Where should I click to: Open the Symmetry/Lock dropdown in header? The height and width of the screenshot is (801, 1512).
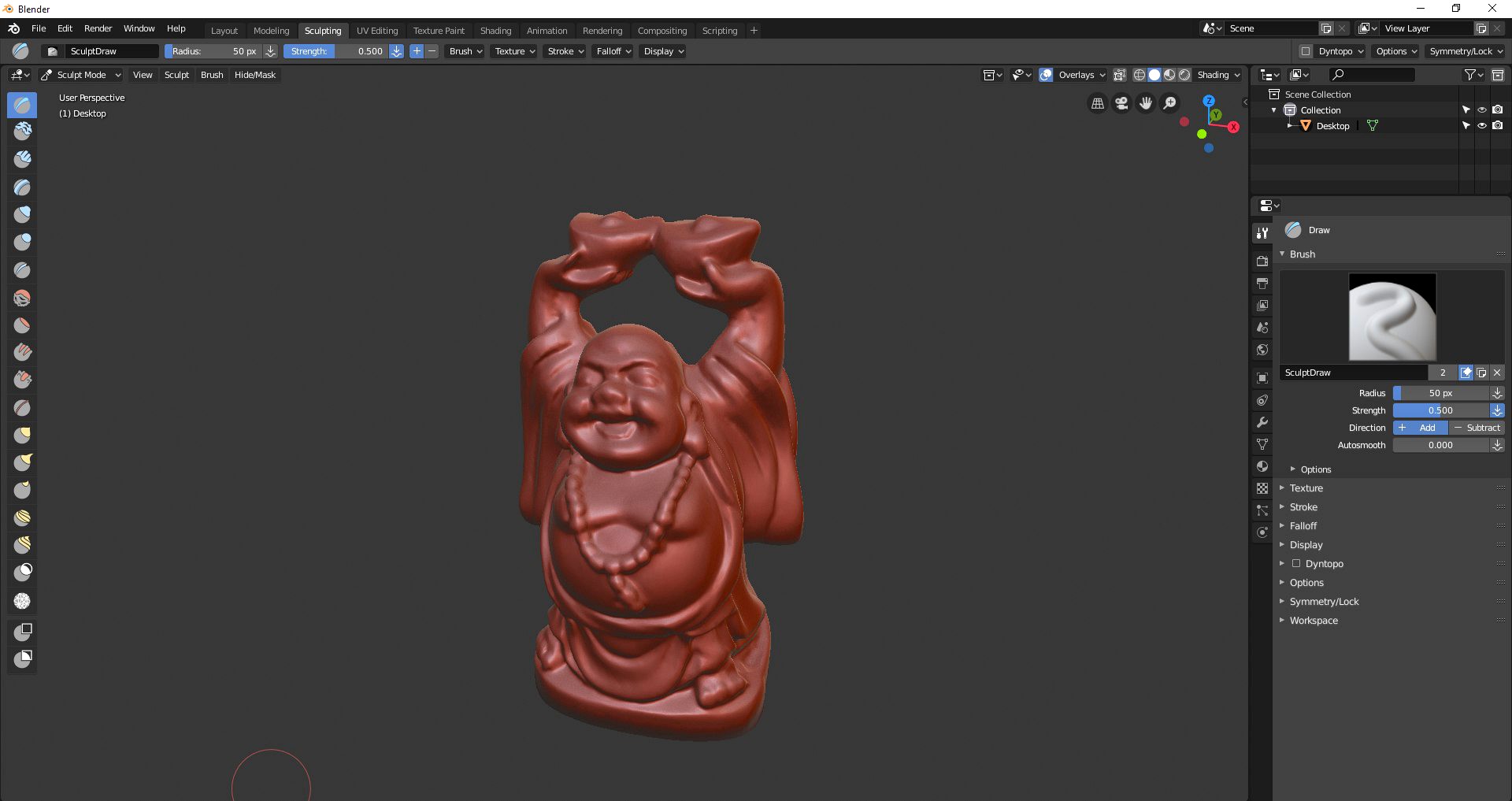(x=1466, y=51)
